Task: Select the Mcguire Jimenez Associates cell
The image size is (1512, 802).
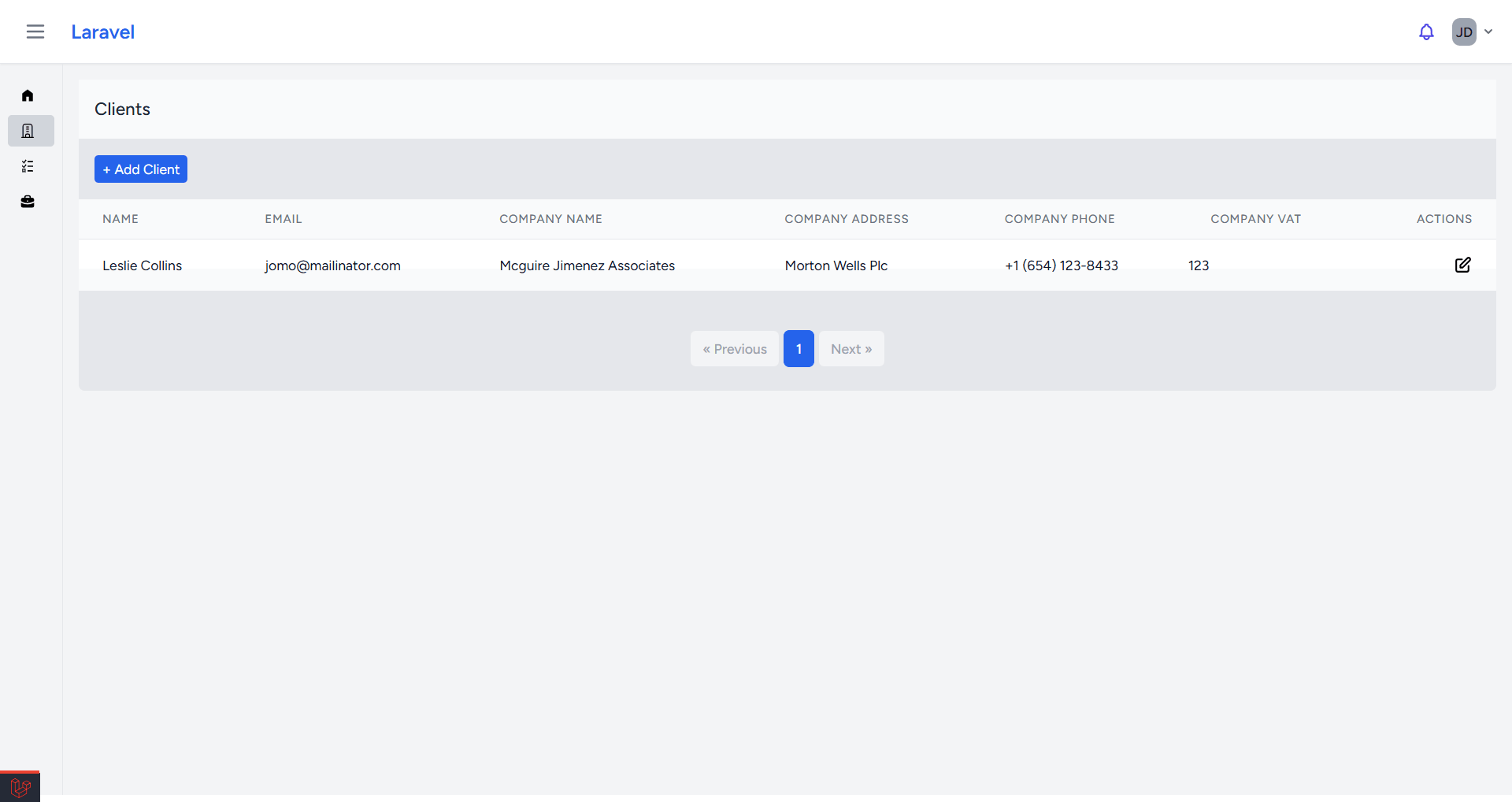Action: [587, 265]
